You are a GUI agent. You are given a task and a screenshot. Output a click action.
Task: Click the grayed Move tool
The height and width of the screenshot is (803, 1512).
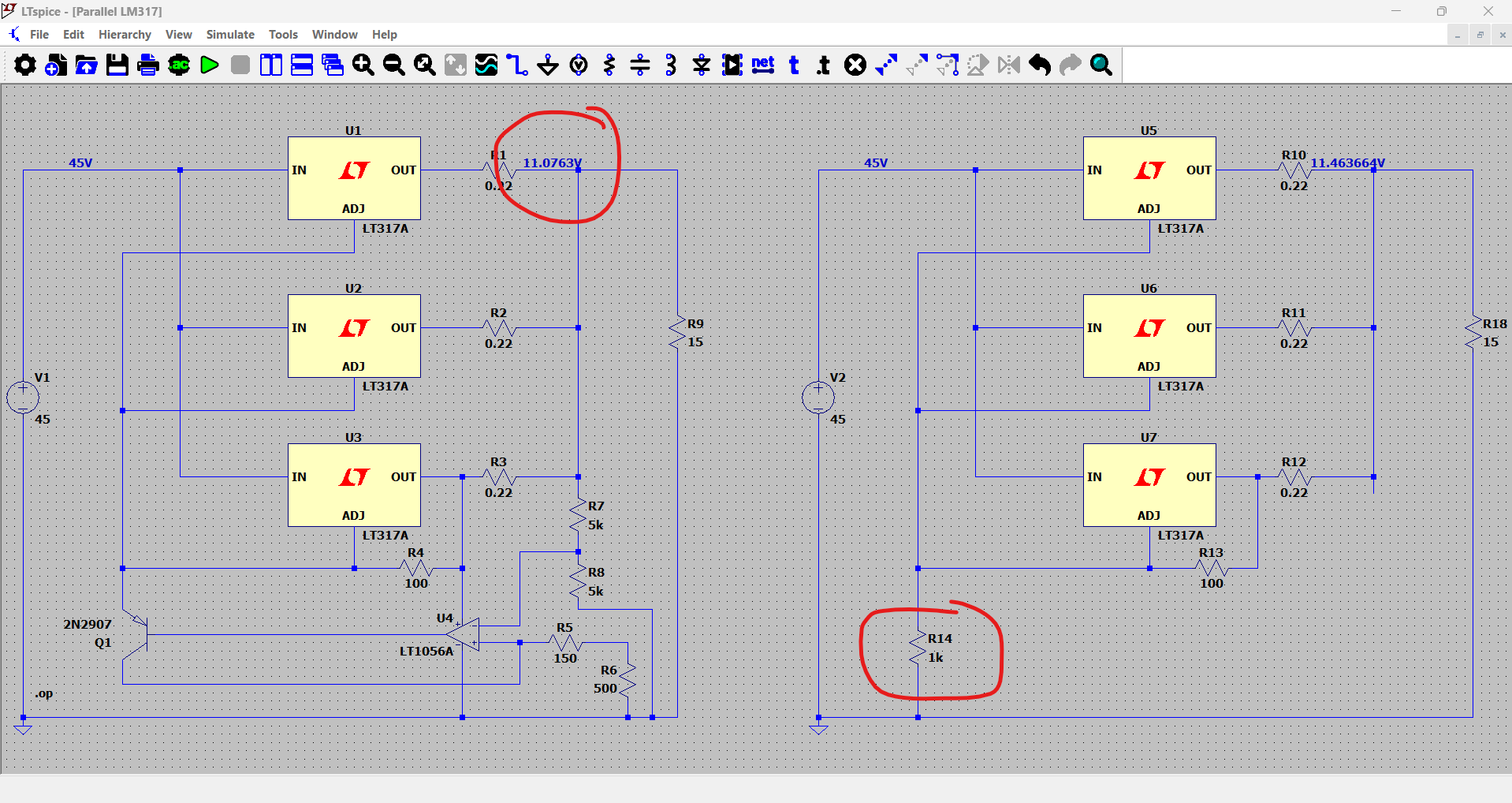917,65
